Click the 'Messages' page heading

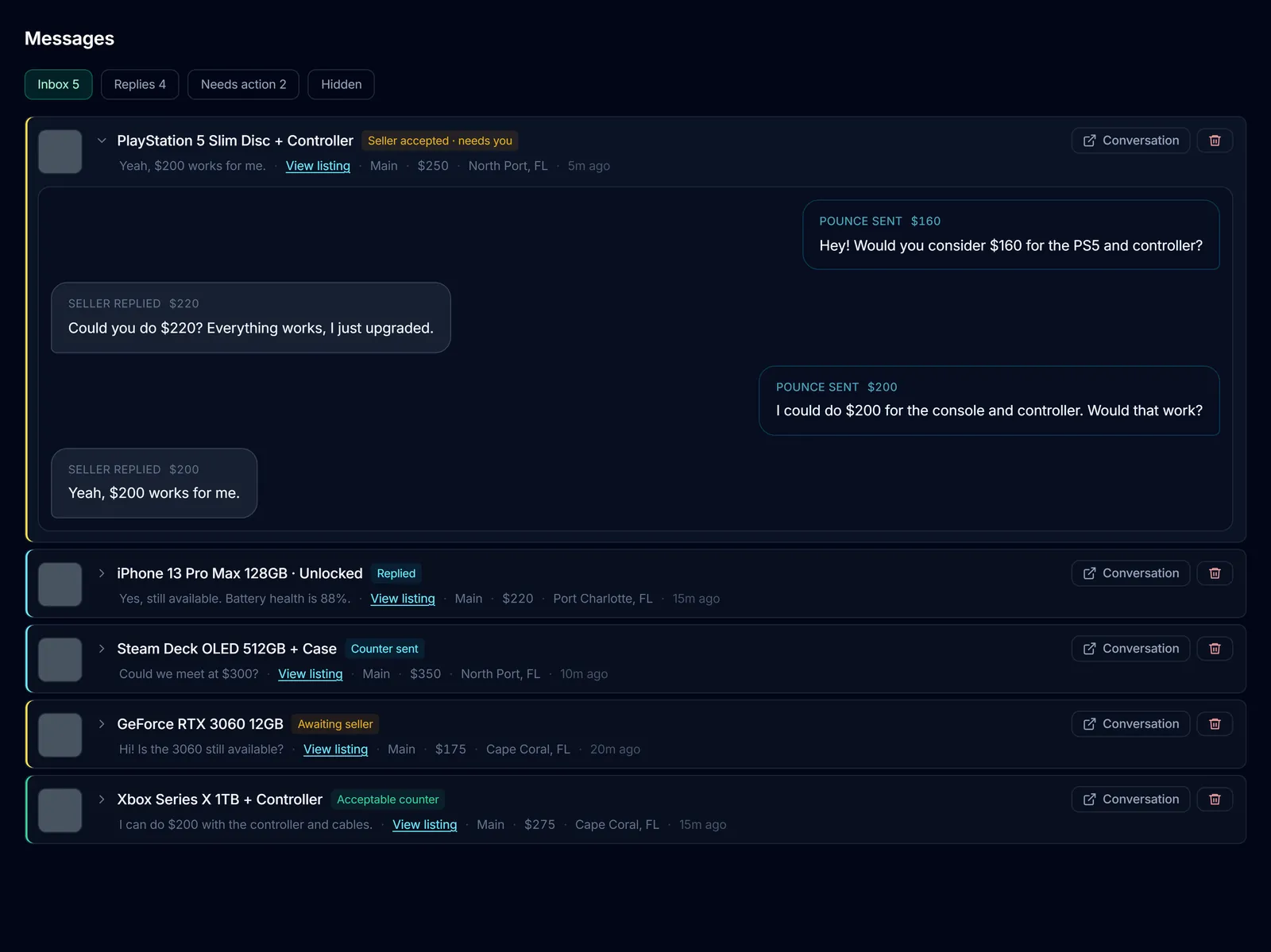coord(69,38)
